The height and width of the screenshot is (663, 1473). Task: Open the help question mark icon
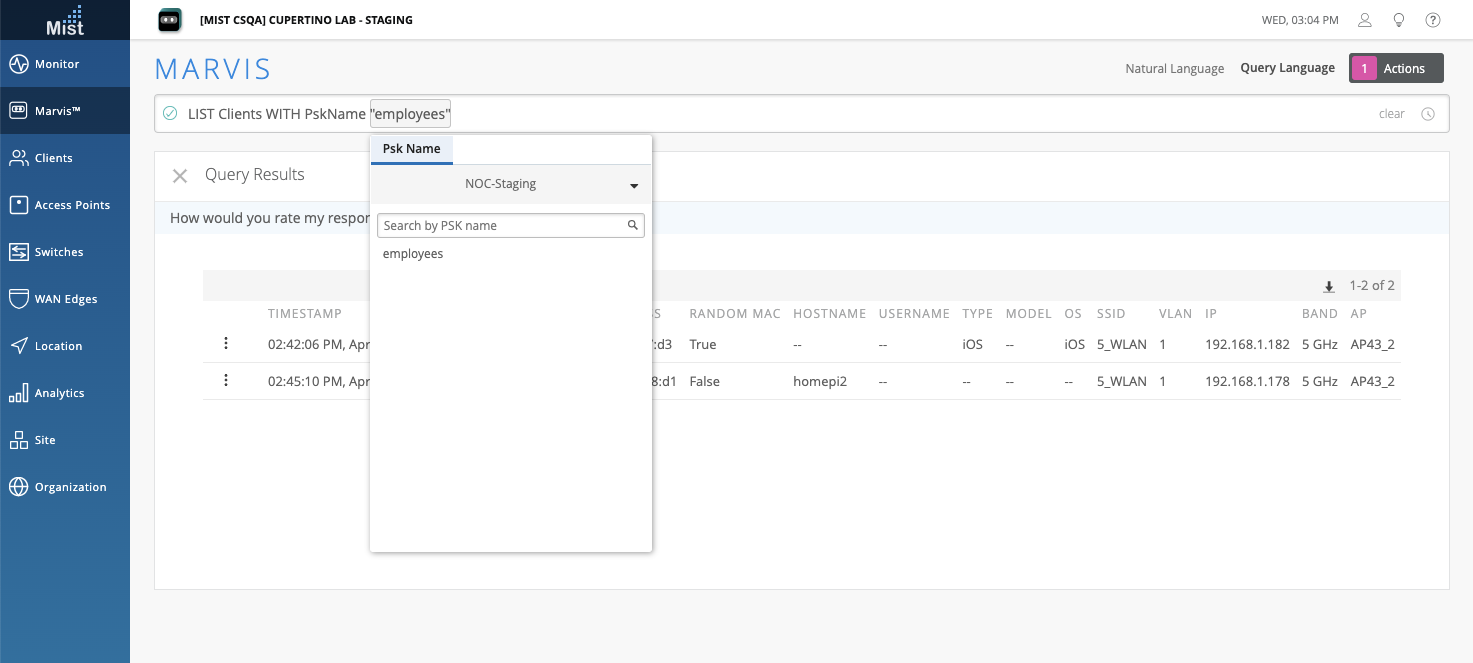coord(1432,20)
